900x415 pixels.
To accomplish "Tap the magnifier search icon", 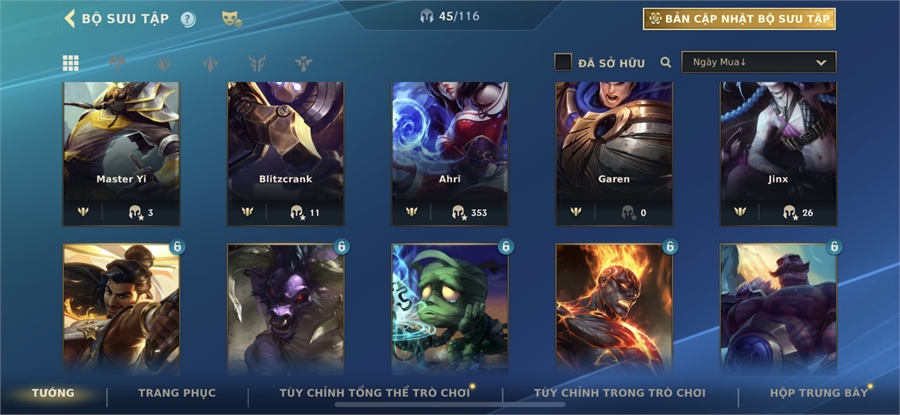I will tap(666, 62).
